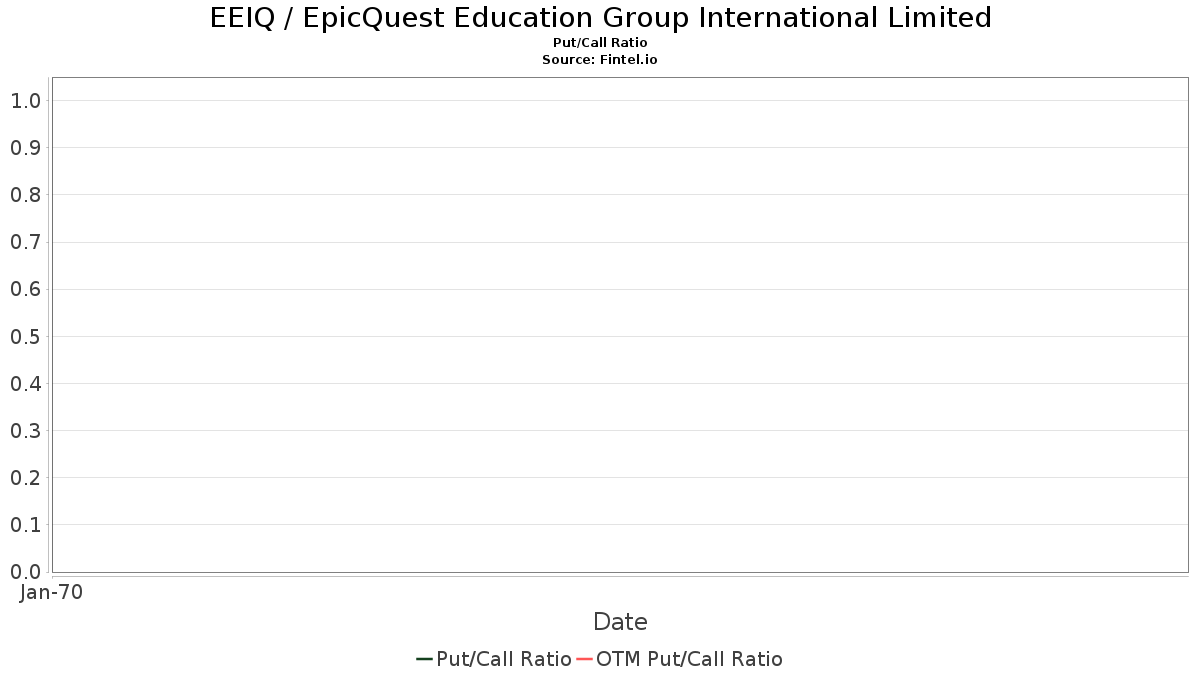Image resolution: width=1200 pixels, height=675 pixels.
Task: Click the 0.6 y-axis label
Action: click(x=26, y=289)
